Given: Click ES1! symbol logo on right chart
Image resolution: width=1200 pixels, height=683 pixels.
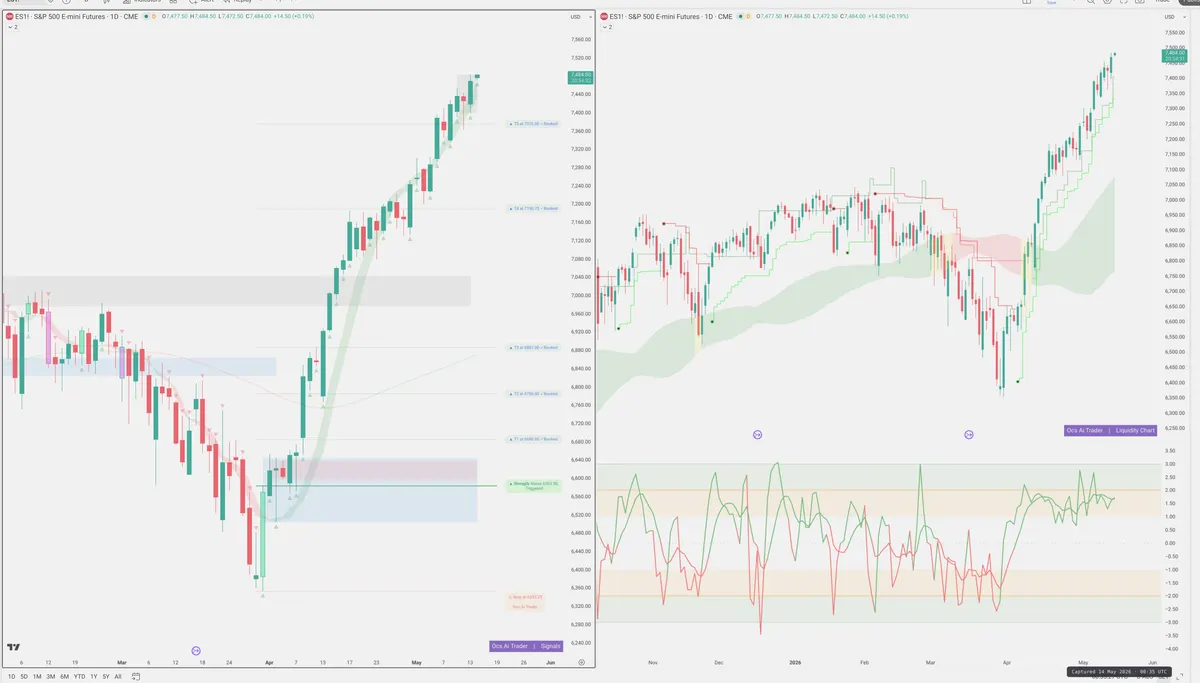Looking at the screenshot, I should tap(604, 16).
